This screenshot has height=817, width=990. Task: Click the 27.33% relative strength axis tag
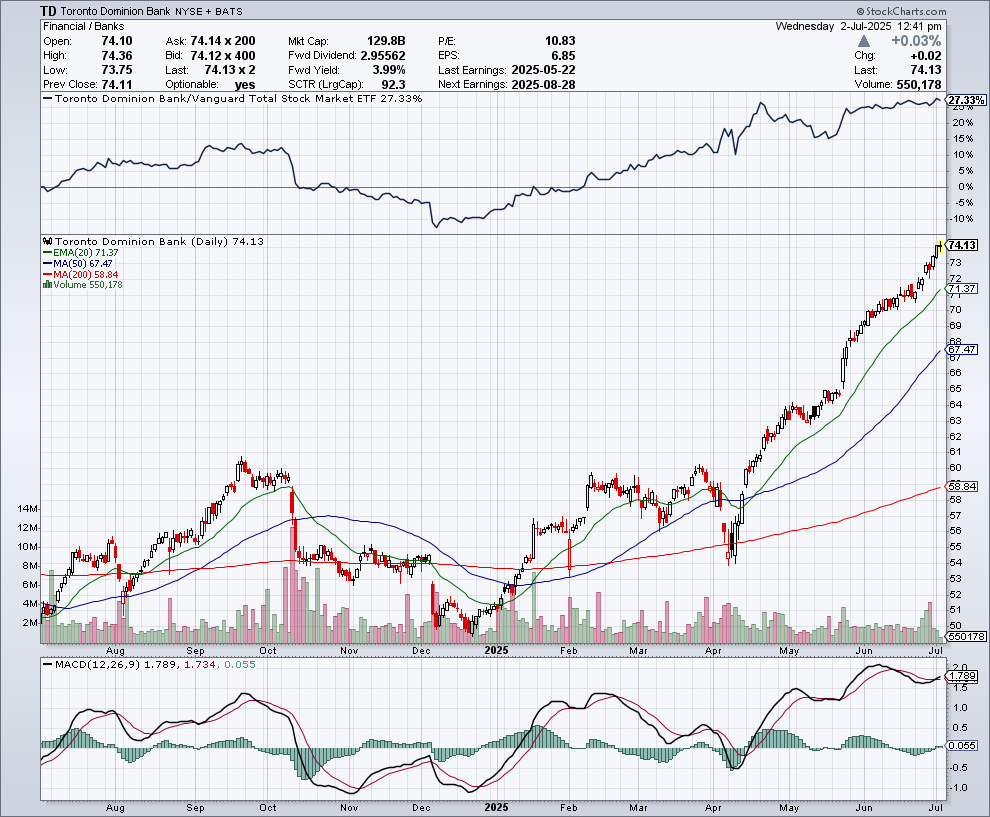(966, 100)
